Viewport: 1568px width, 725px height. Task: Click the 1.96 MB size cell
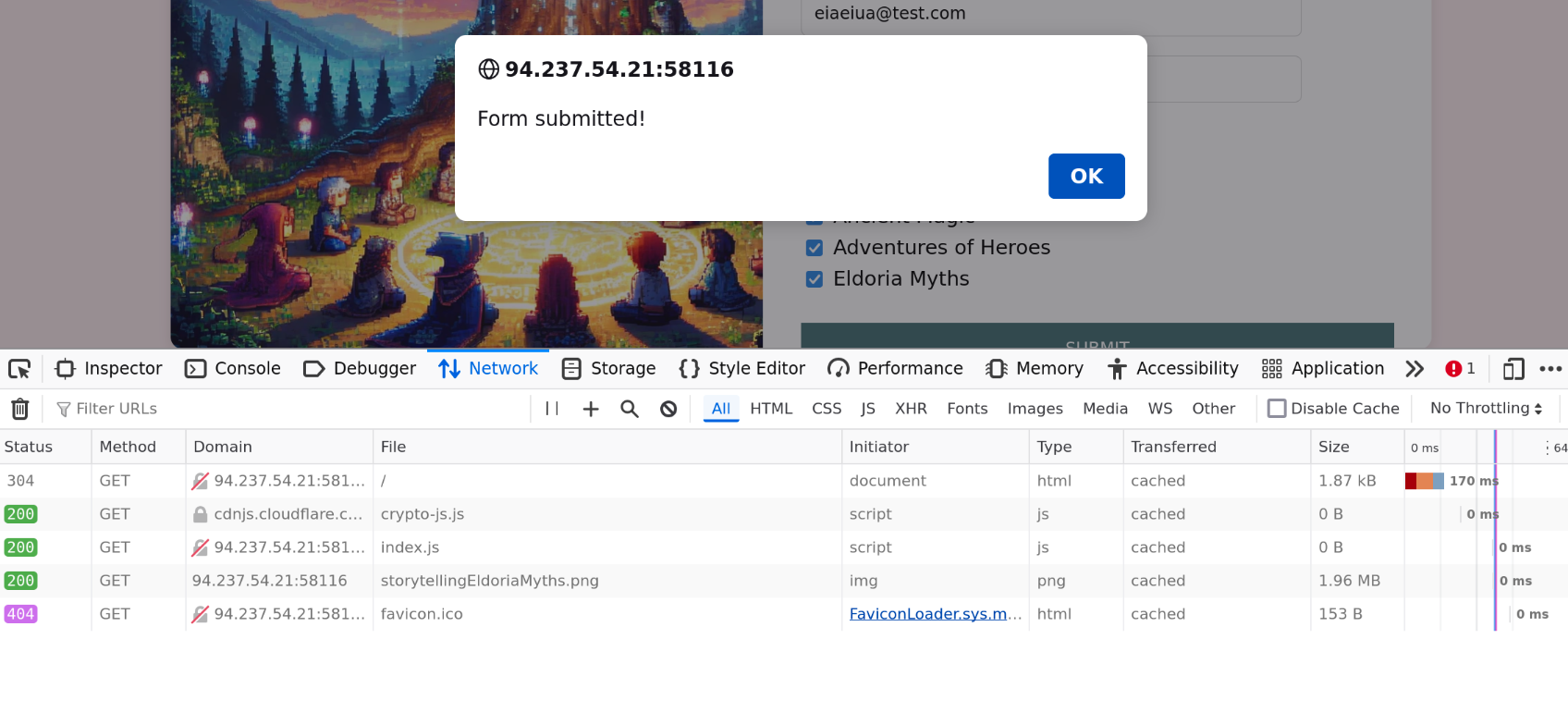tap(1357, 581)
